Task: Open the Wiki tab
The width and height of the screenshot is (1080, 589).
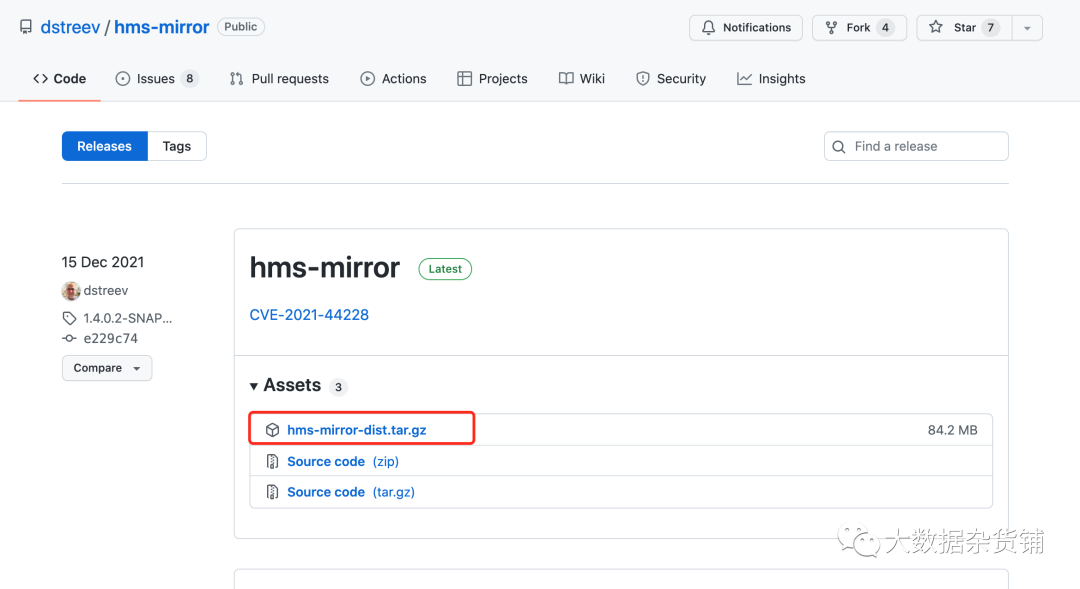Action: click(x=582, y=79)
